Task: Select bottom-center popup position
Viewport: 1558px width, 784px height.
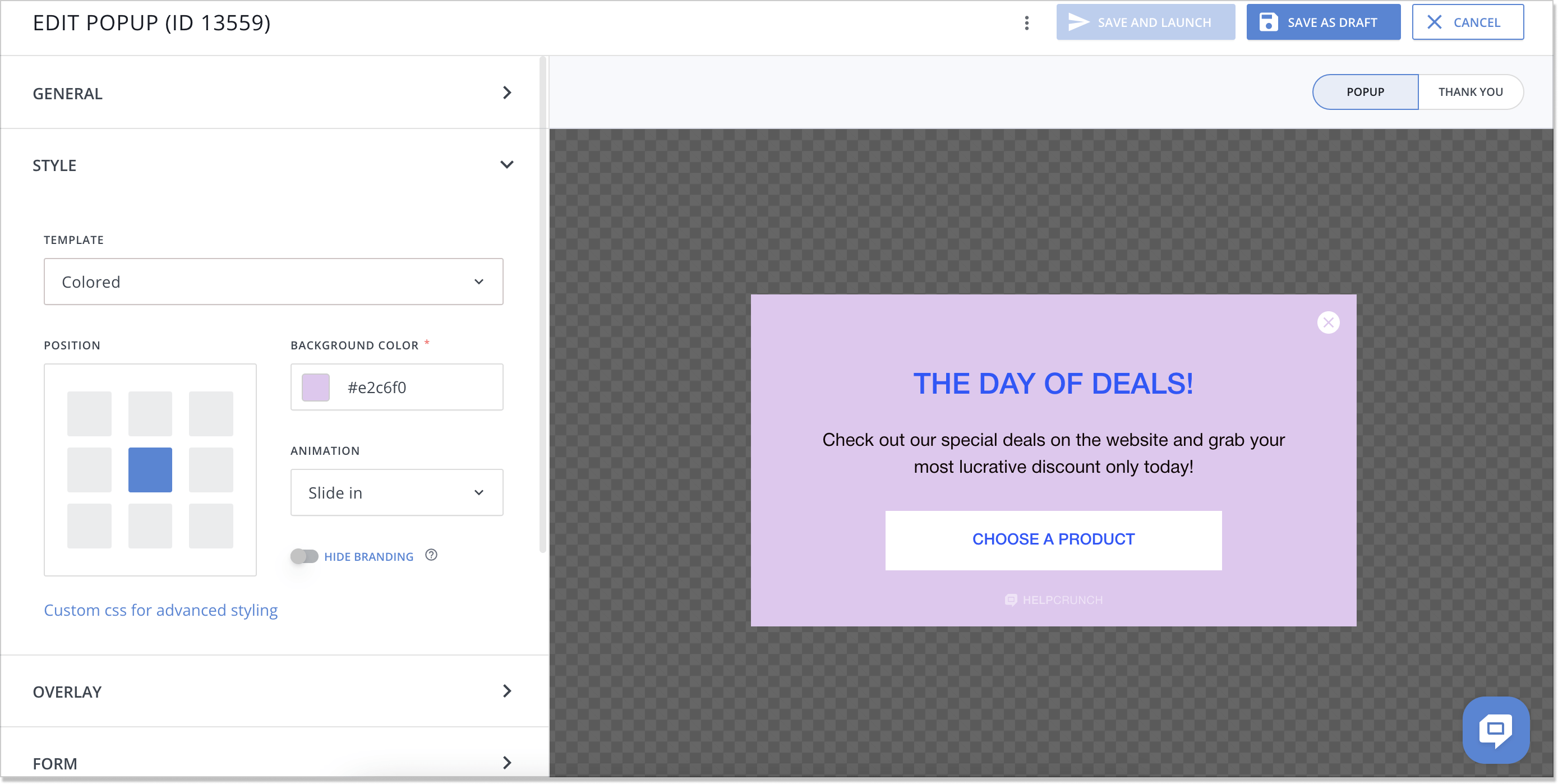Action: coord(150,525)
